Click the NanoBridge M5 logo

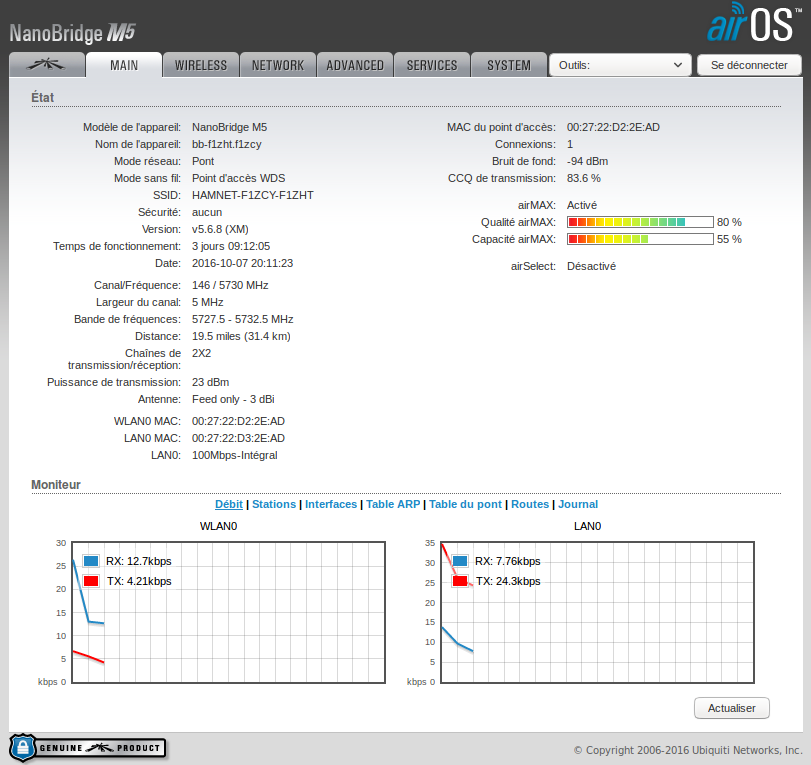coord(72,33)
